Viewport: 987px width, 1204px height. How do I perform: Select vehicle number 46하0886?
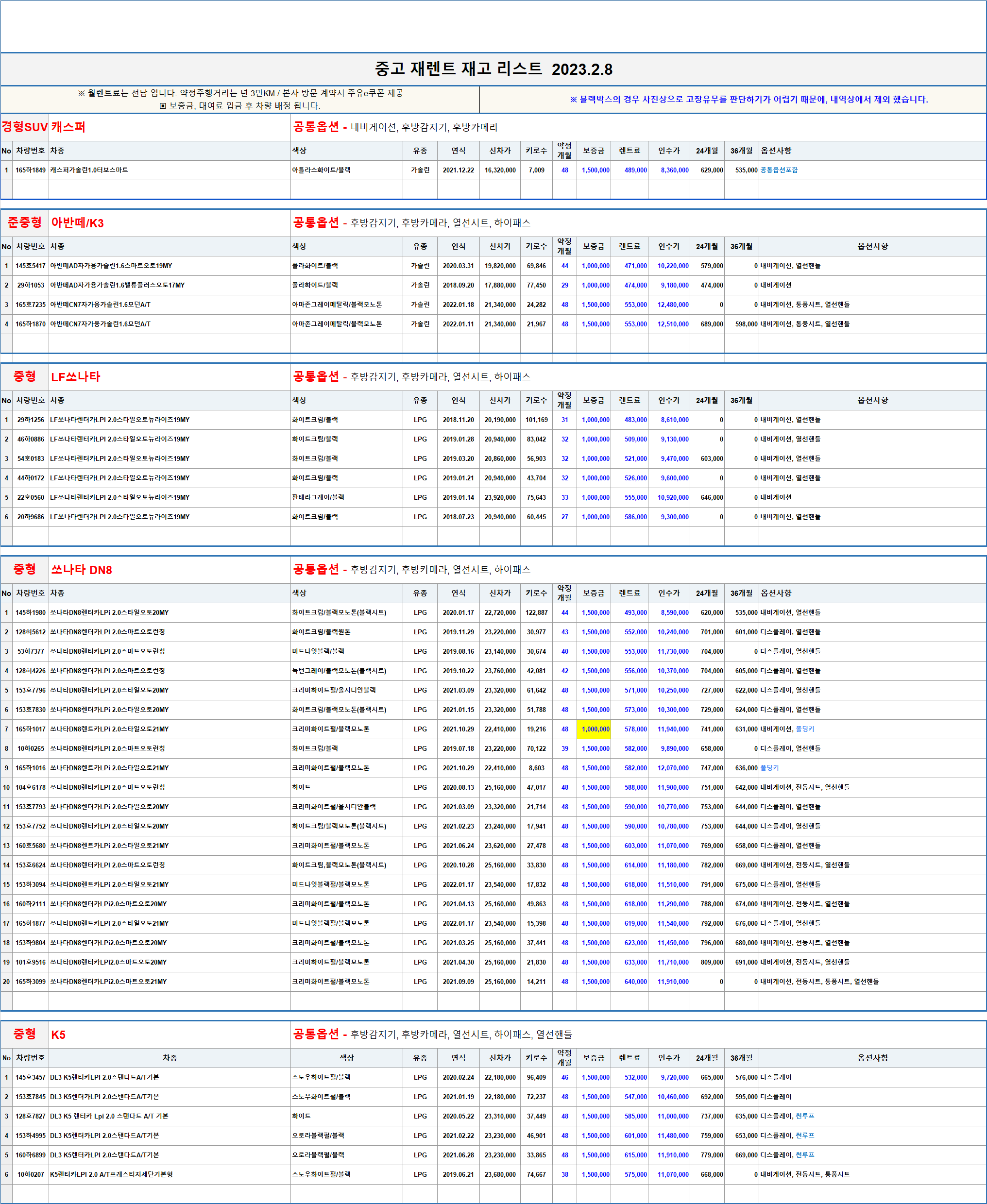30,439
